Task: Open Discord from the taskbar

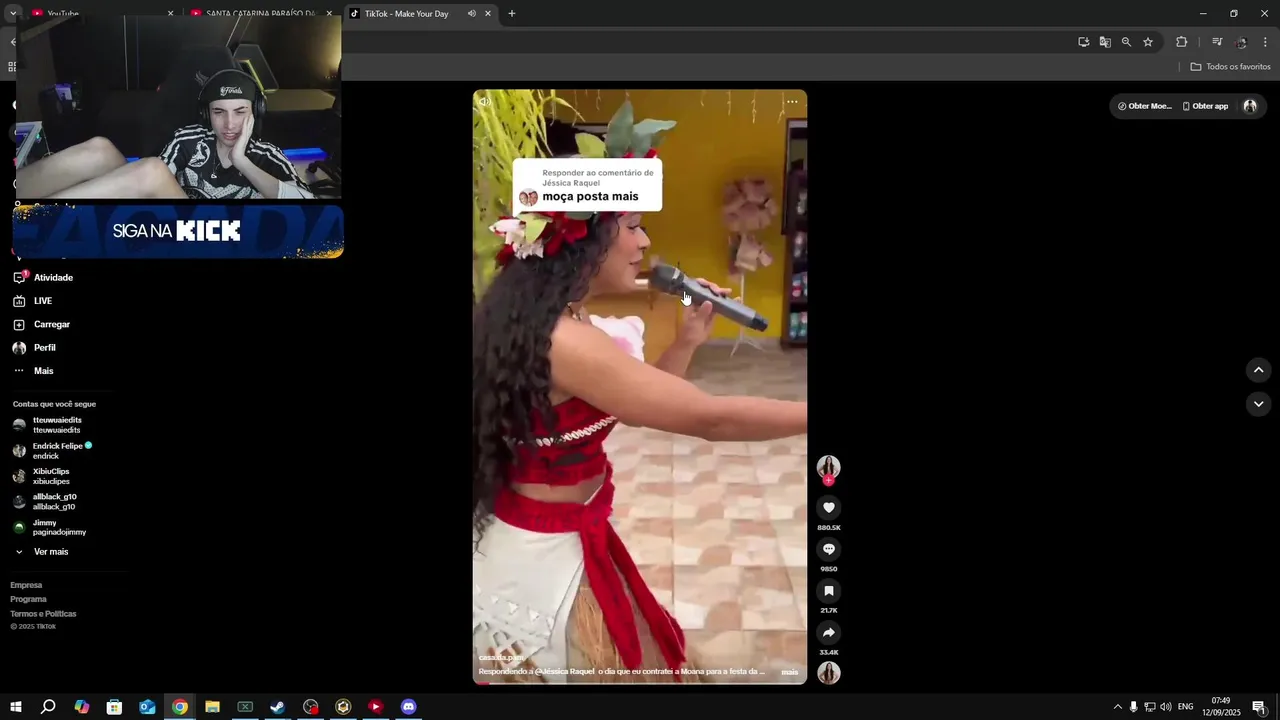Action: (x=408, y=707)
